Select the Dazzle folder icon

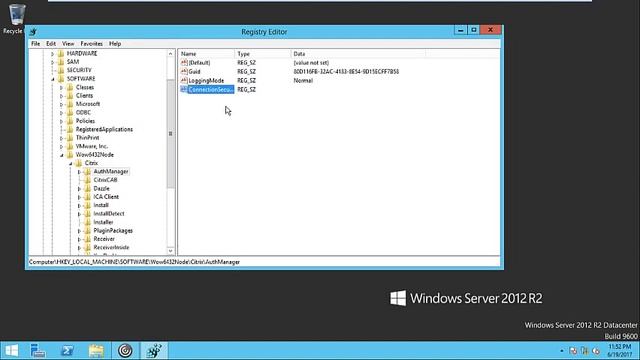click(87, 189)
